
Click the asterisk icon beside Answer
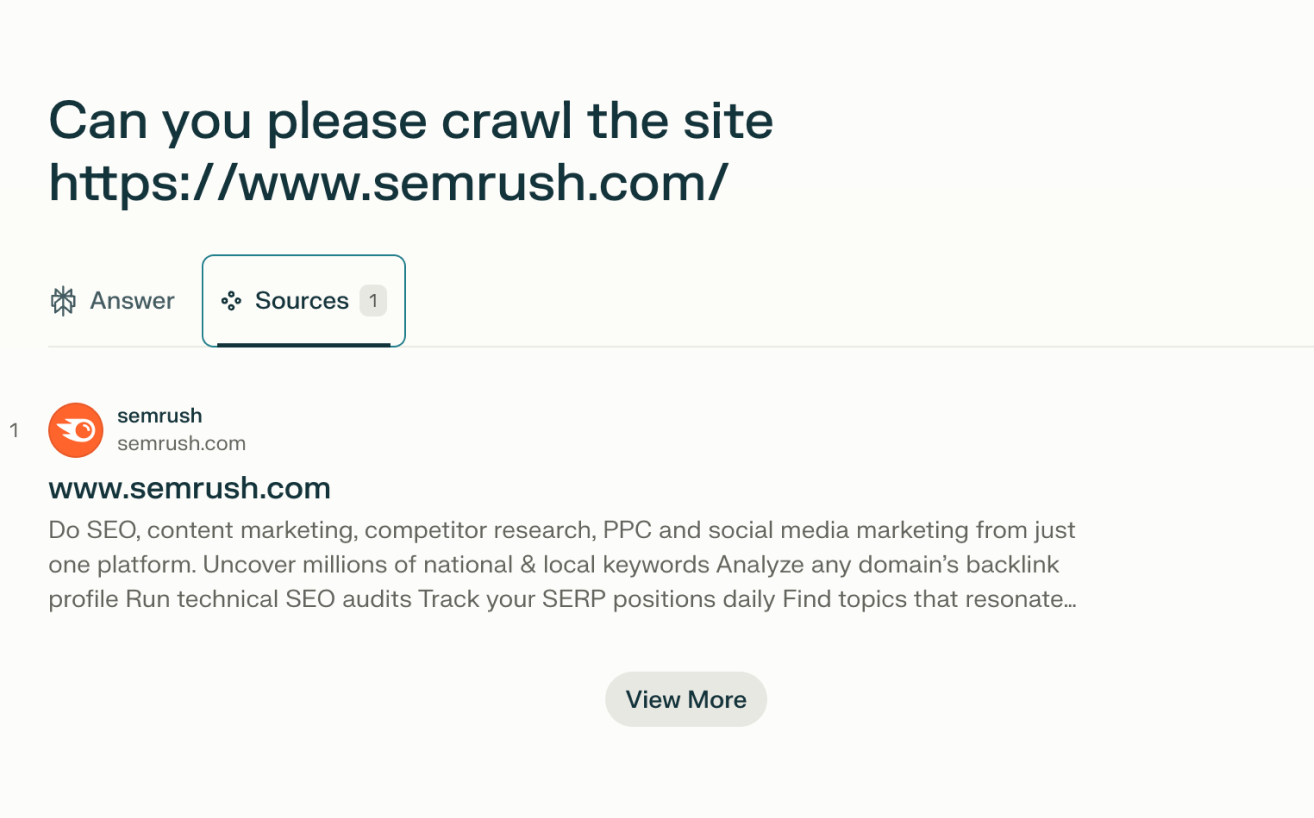point(62,299)
